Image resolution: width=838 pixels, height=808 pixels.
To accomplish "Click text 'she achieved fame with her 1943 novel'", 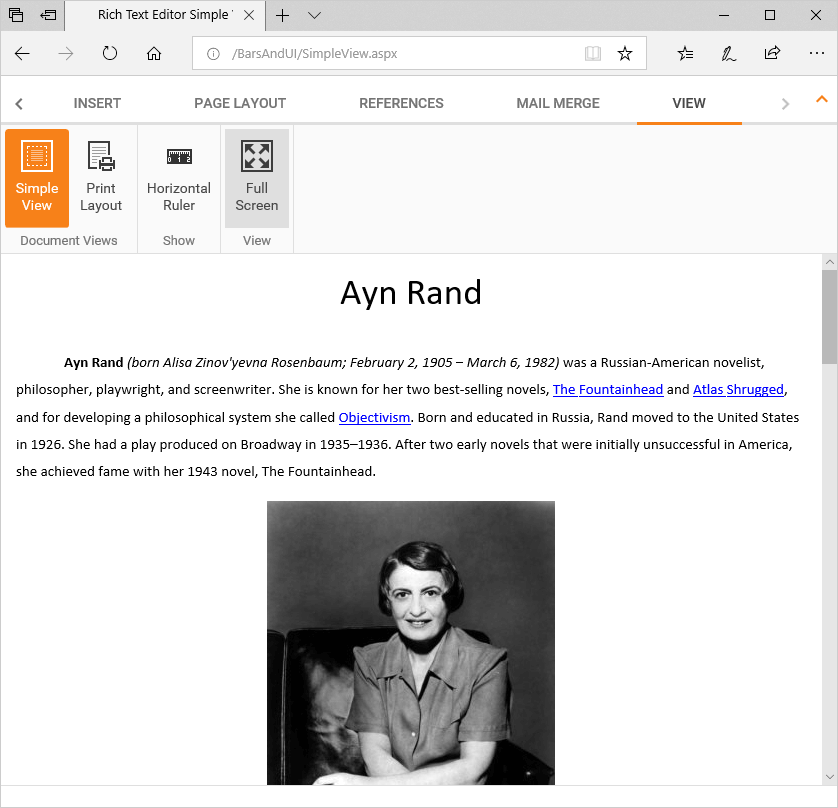I will point(136,472).
